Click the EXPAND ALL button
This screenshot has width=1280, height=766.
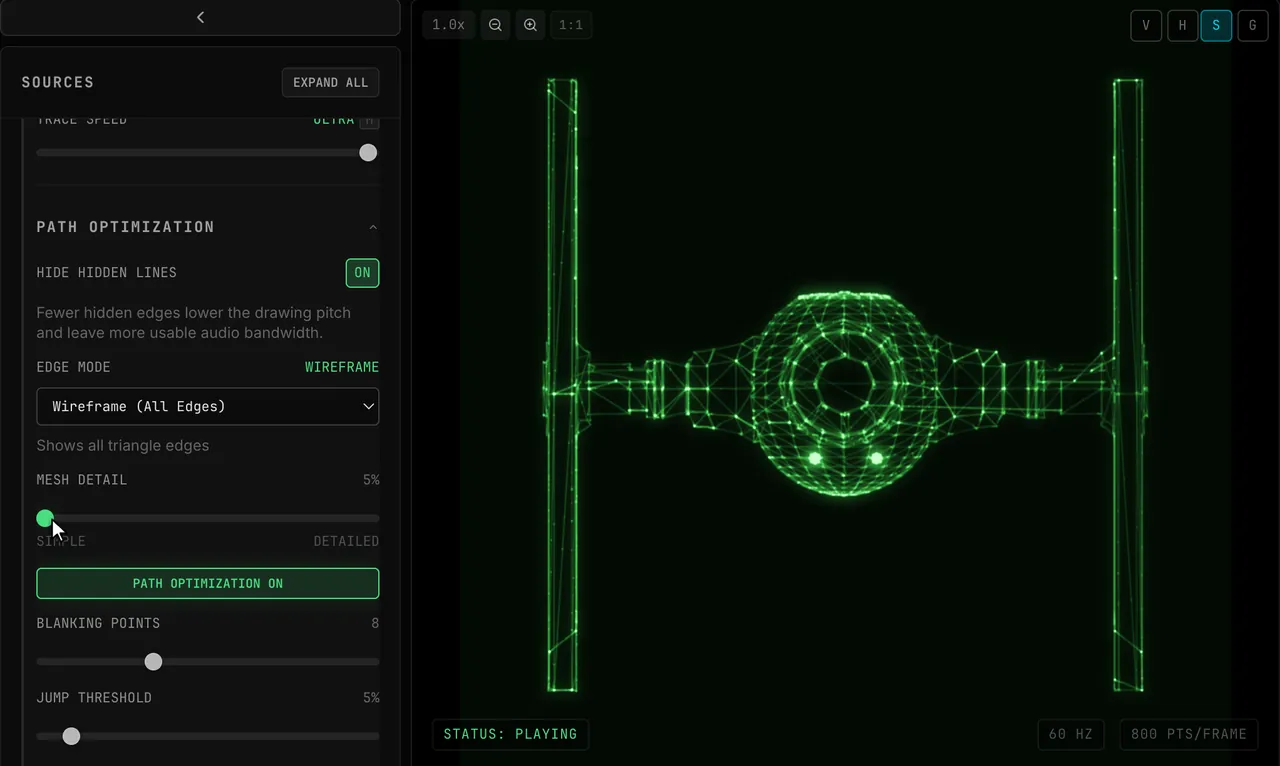tap(331, 82)
